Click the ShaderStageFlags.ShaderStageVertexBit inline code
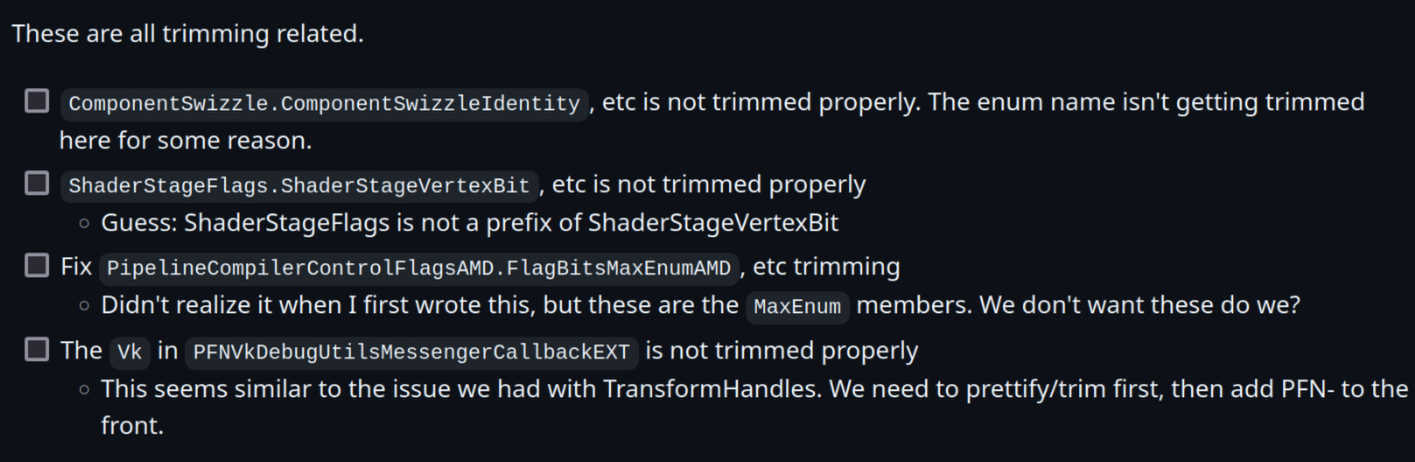 (299, 186)
